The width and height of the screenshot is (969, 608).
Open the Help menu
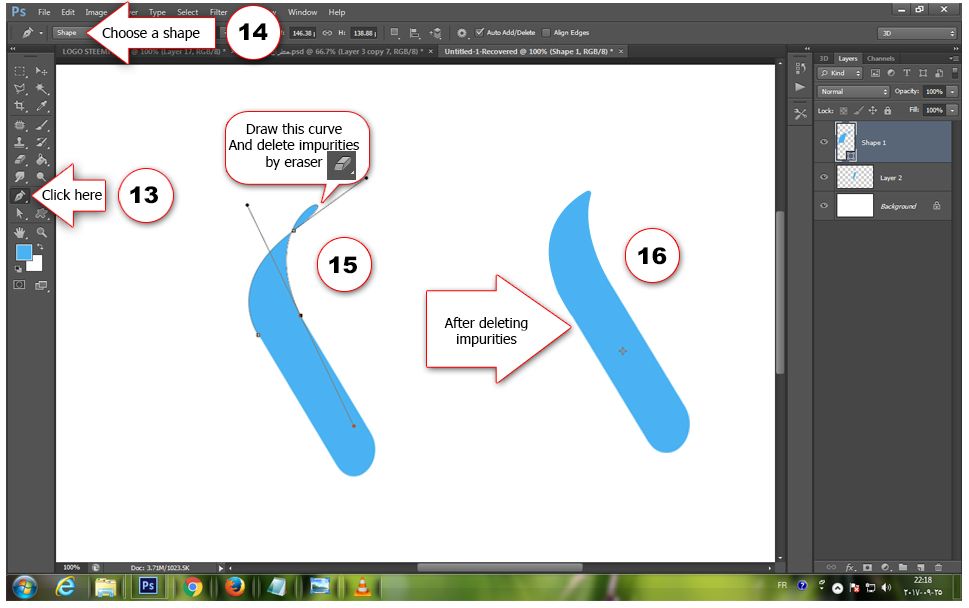337,12
